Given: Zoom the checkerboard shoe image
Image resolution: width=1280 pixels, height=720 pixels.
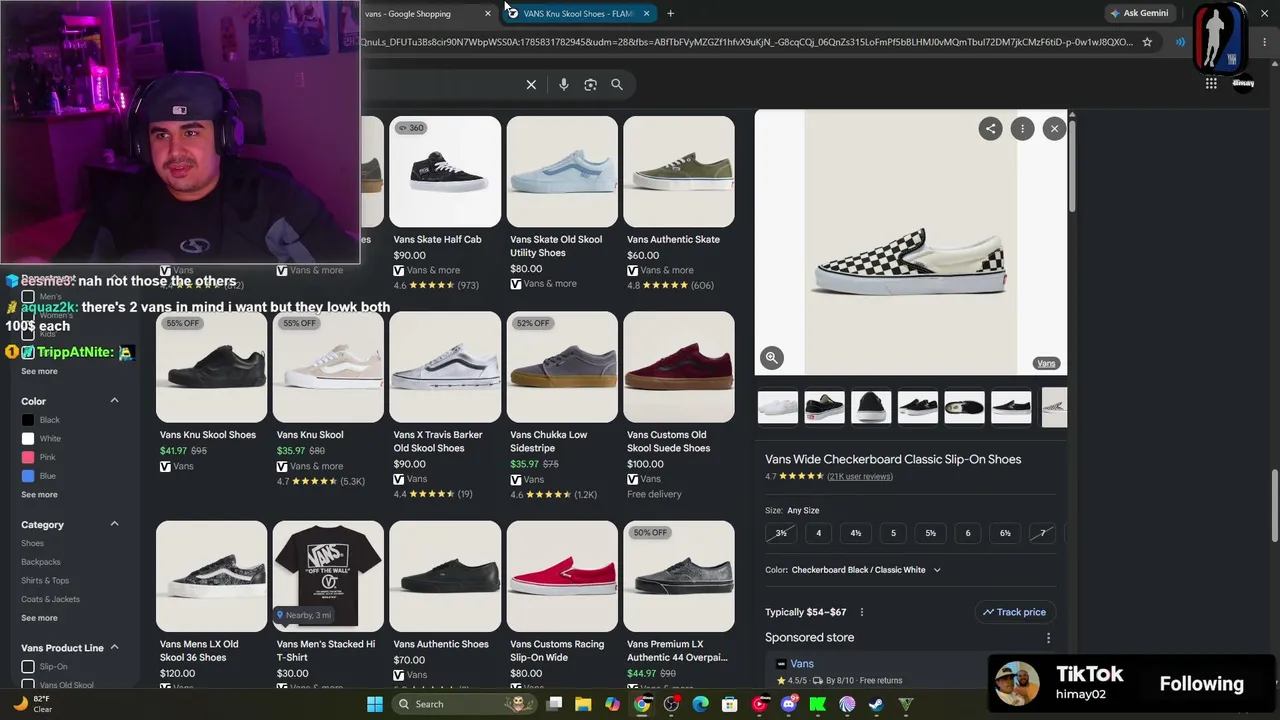Looking at the screenshot, I should point(771,357).
